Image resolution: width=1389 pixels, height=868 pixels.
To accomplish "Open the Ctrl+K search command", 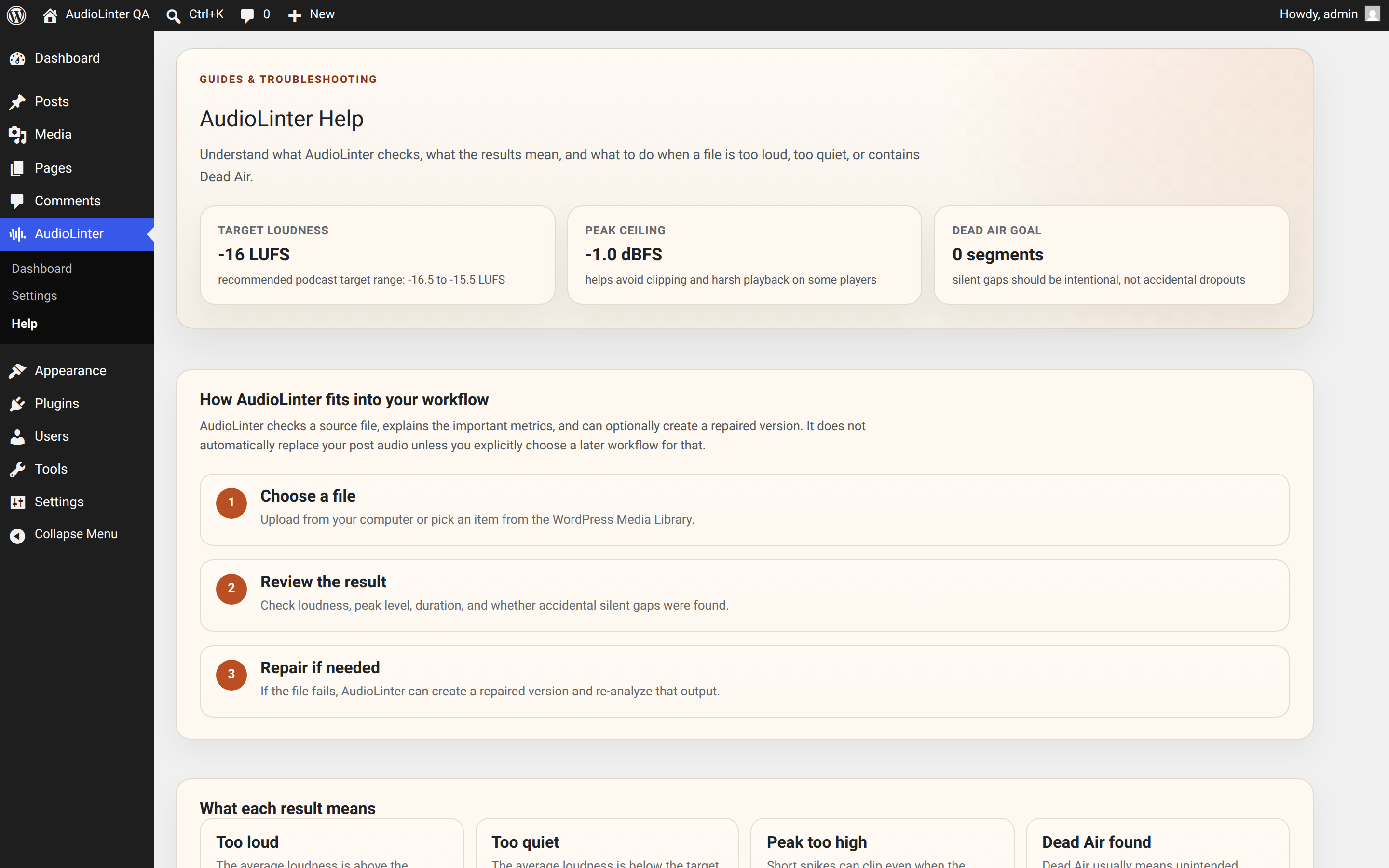I will click(206, 14).
